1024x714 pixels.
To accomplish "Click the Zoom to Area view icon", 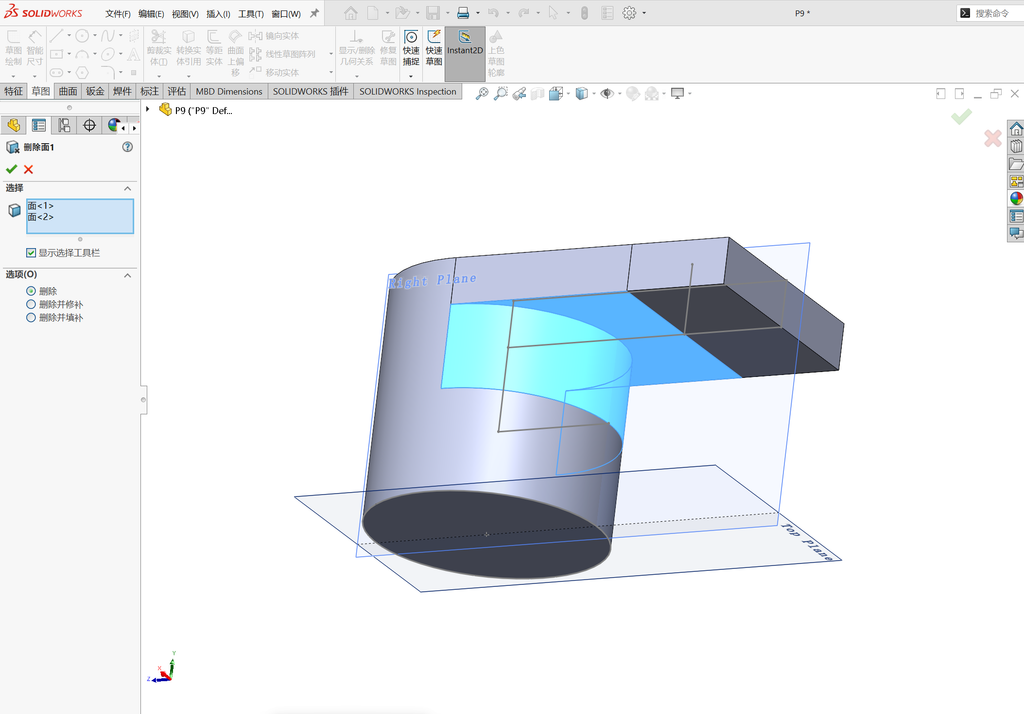I will 501,93.
